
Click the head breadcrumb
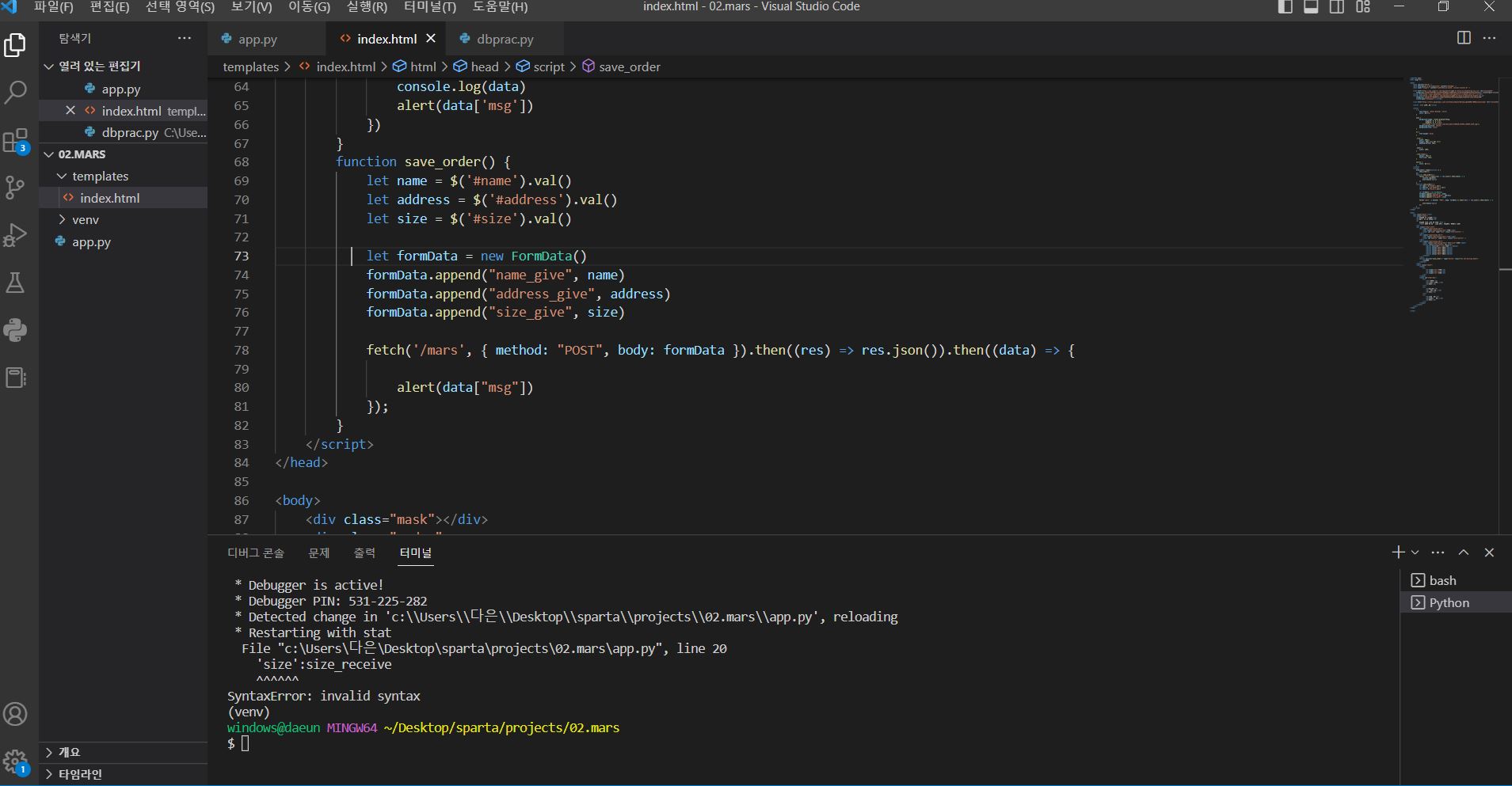pos(484,66)
